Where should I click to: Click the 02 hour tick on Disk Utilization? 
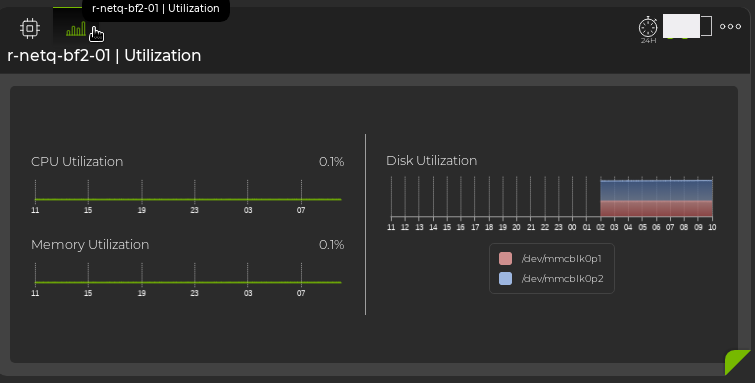click(x=600, y=227)
